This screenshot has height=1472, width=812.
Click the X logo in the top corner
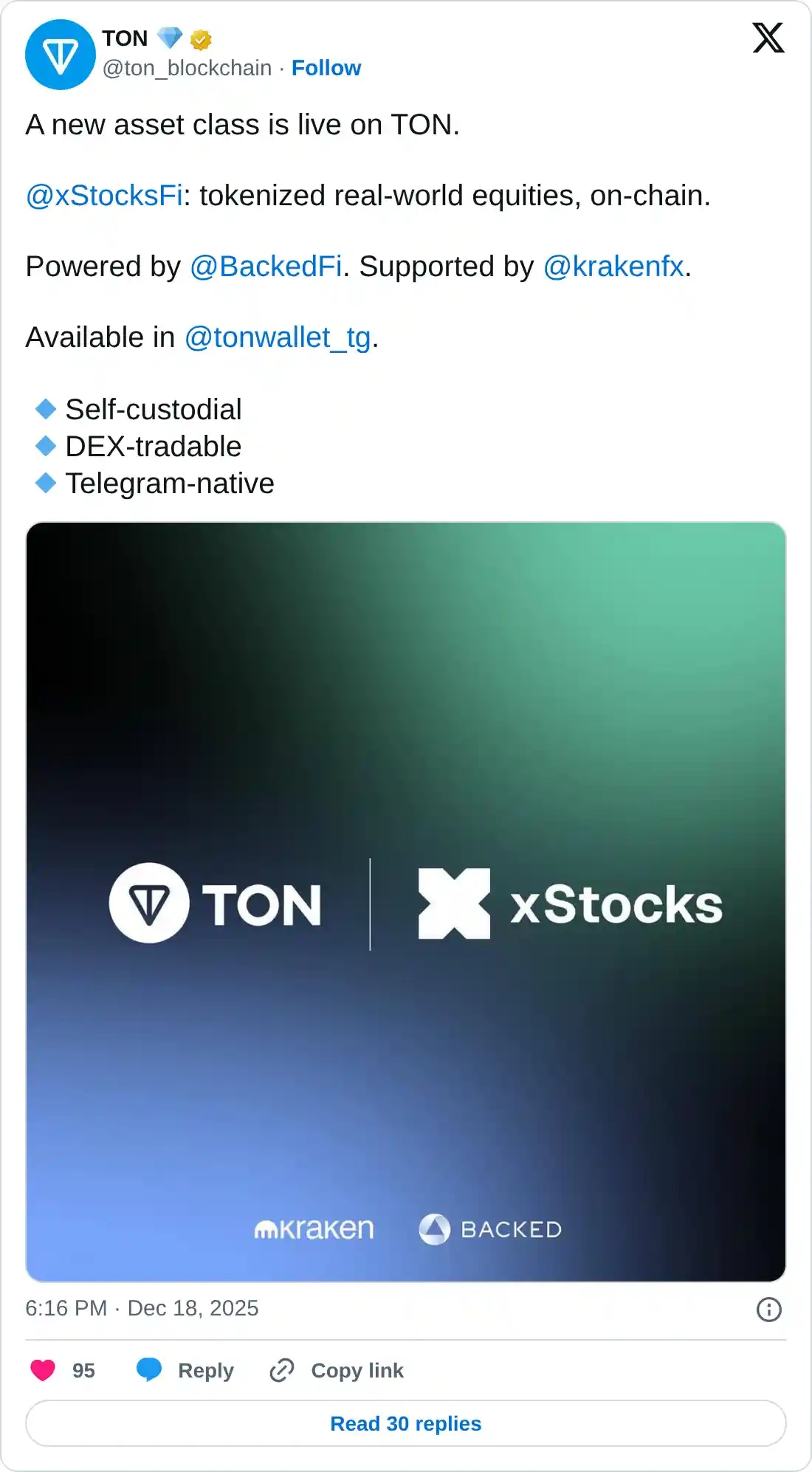pyautogui.click(x=769, y=39)
